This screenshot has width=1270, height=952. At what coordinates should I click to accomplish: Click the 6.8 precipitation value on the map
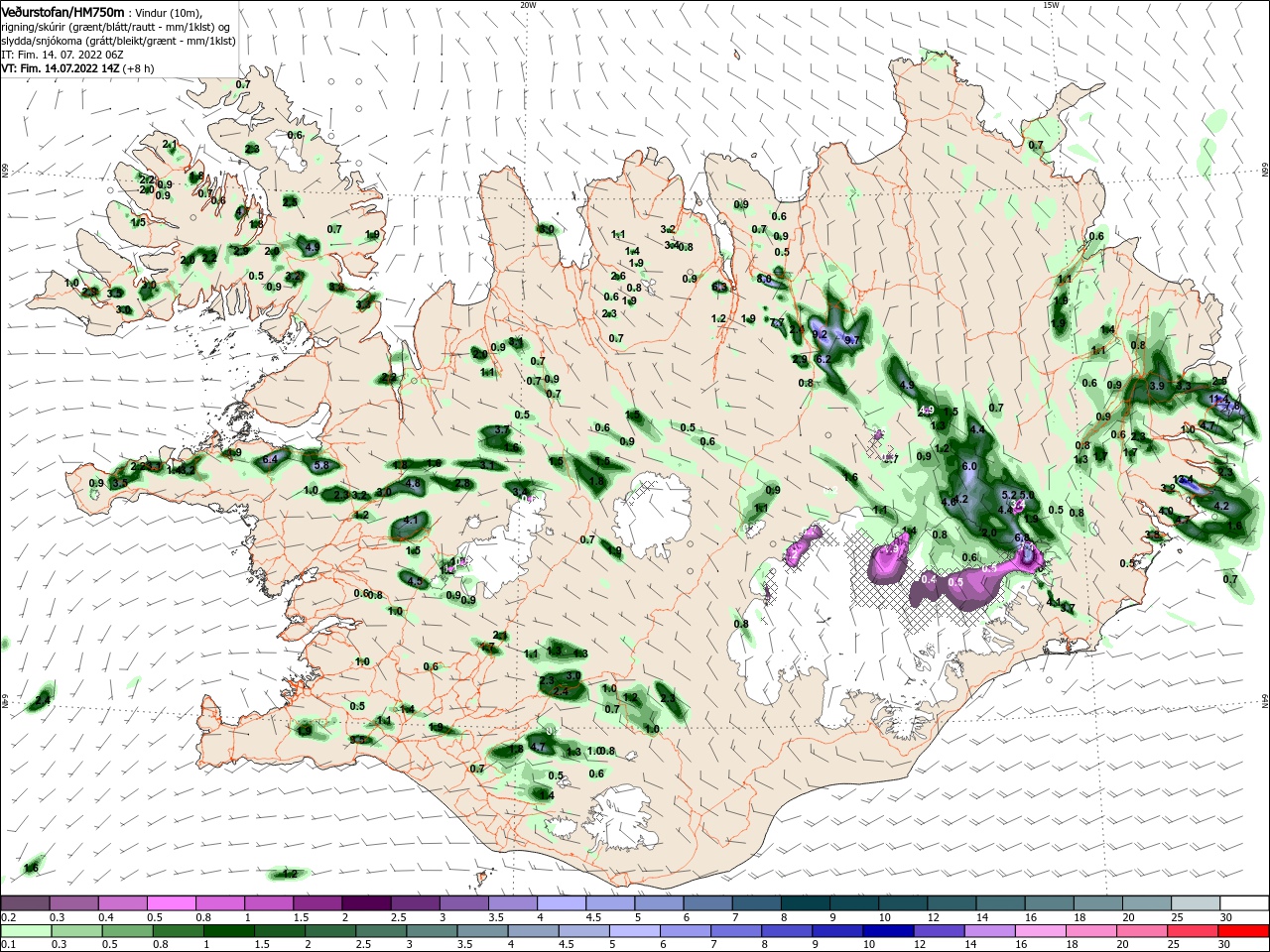point(1023,538)
